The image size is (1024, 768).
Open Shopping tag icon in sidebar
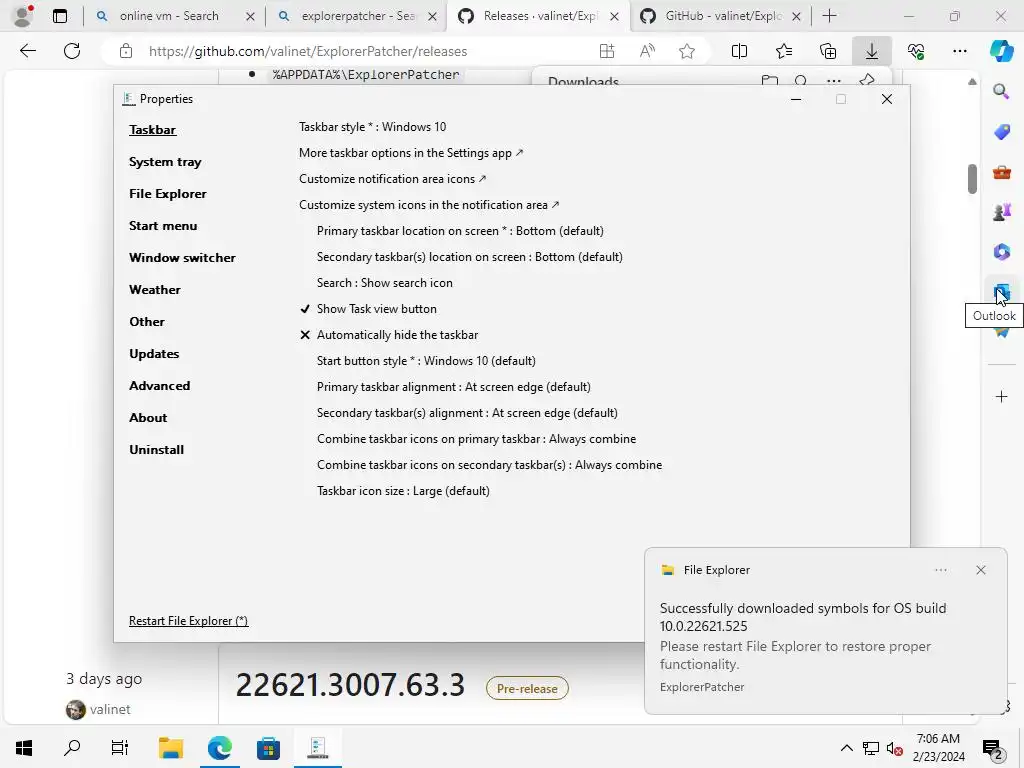[x=1002, y=132]
